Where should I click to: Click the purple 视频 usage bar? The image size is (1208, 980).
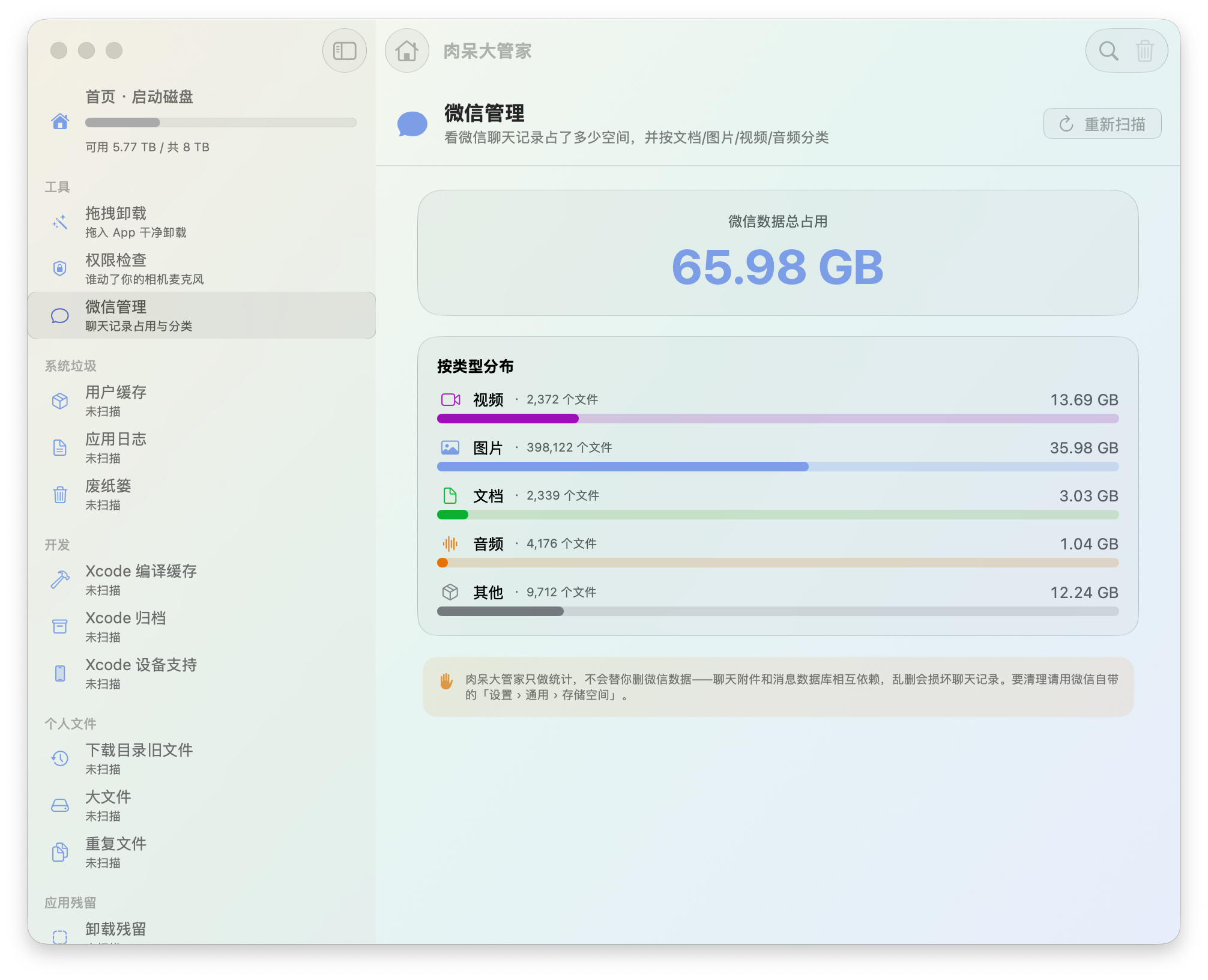(x=778, y=419)
